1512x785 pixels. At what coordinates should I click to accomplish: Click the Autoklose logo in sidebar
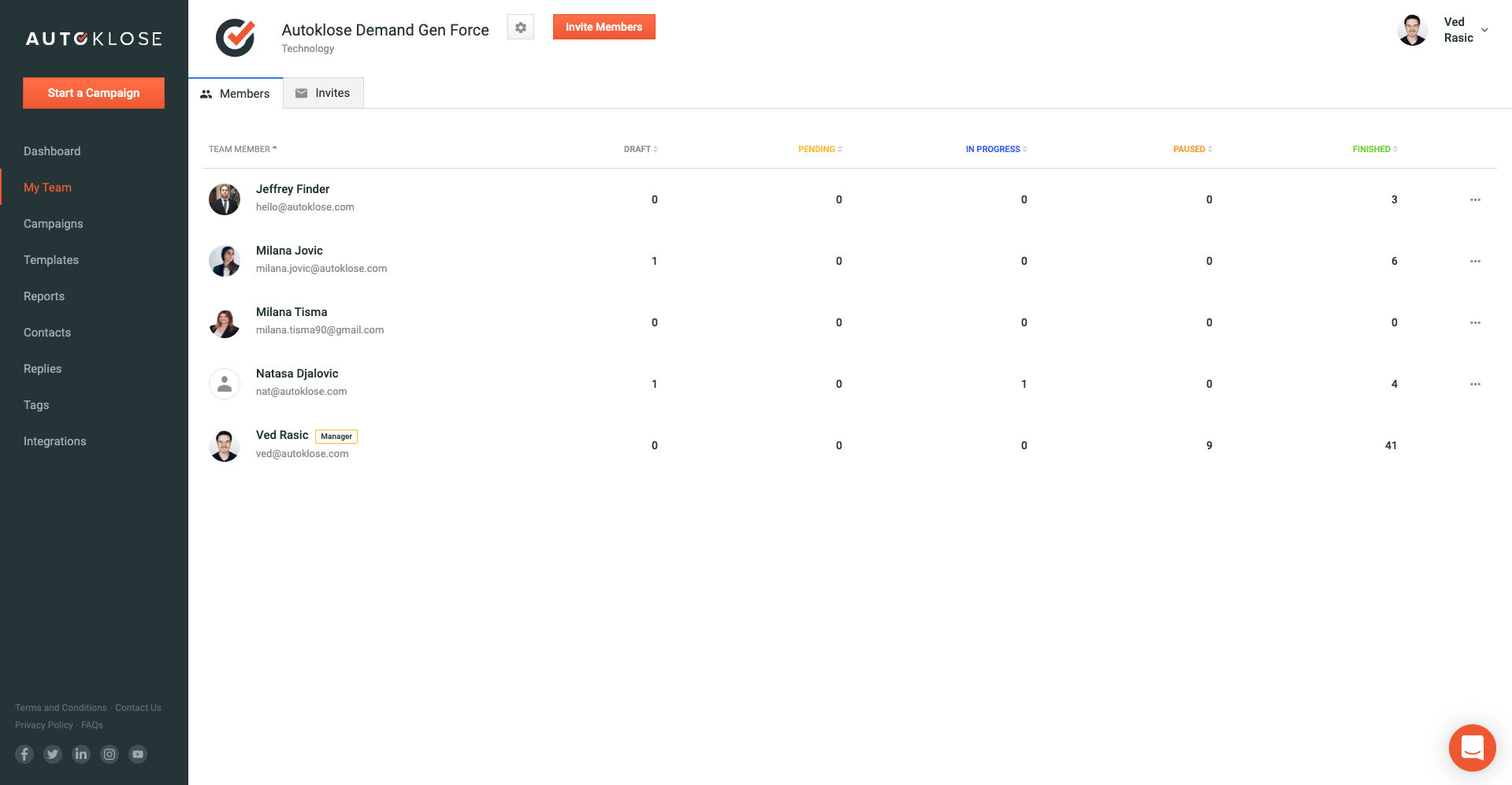coord(94,39)
